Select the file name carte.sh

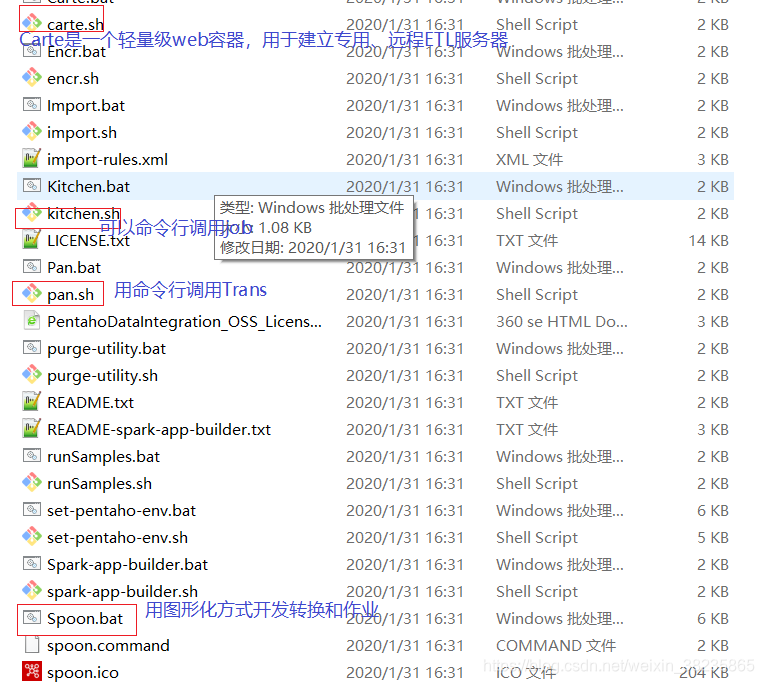[75, 24]
